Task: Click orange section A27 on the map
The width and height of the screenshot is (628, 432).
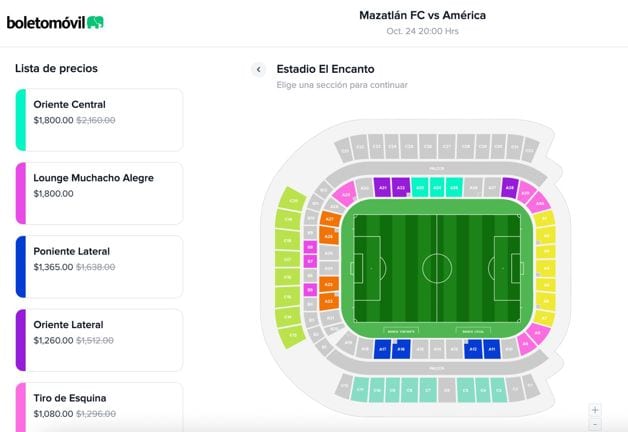Action: tap(331, 219)
